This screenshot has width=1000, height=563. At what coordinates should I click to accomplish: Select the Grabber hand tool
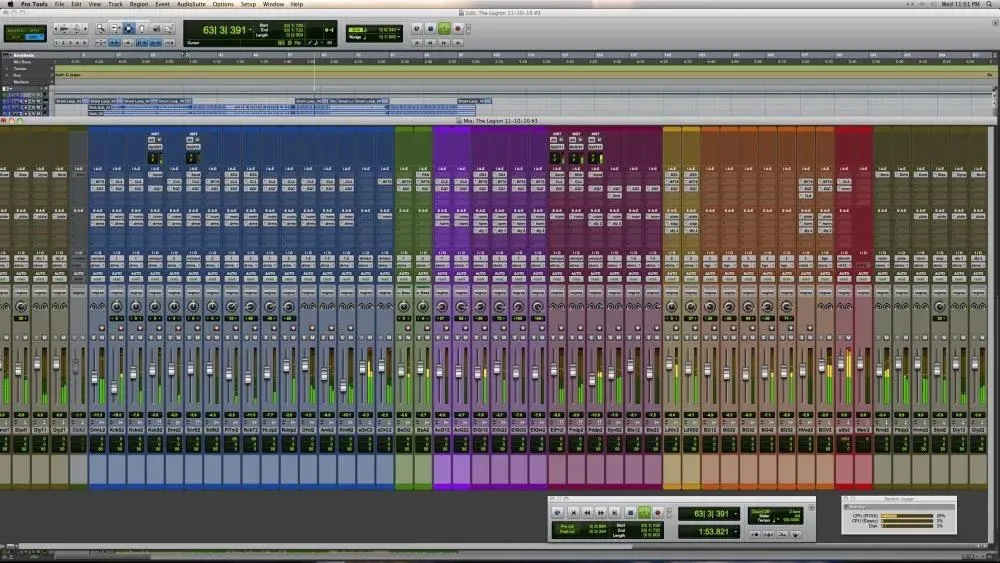coord(141,29)
